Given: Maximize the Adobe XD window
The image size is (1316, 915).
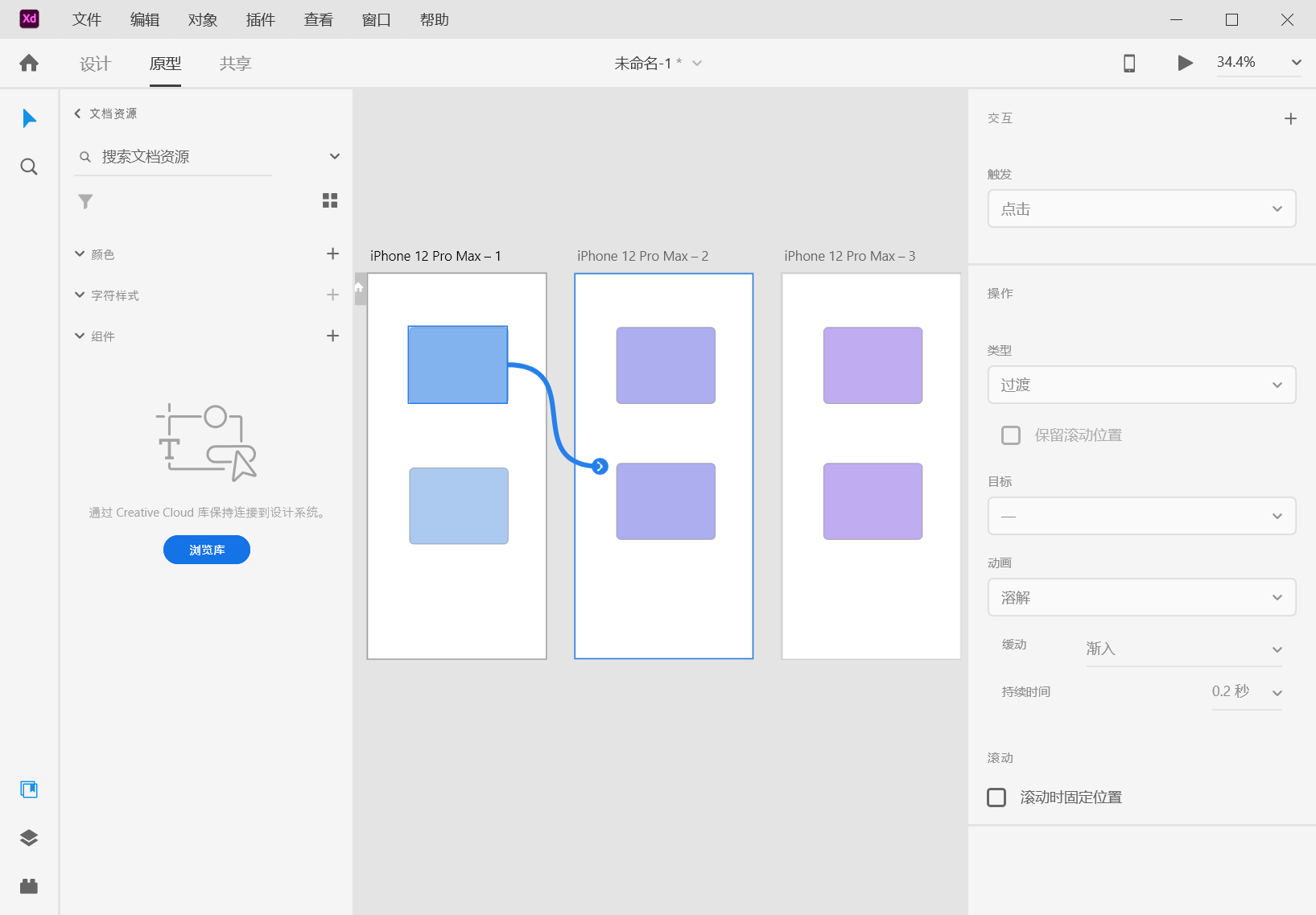Looking at the screenshot, I should 1231,19.
